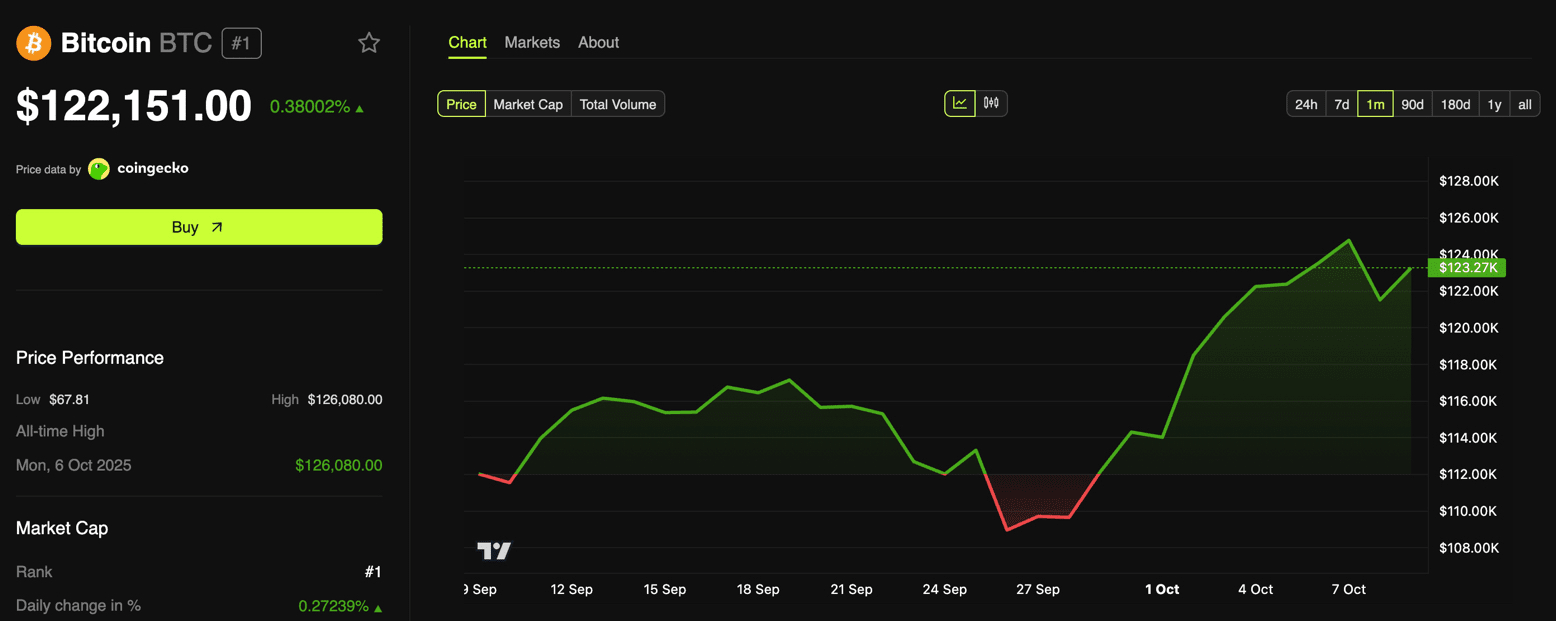
Task: Open the About tab
Action: point(598,42)
